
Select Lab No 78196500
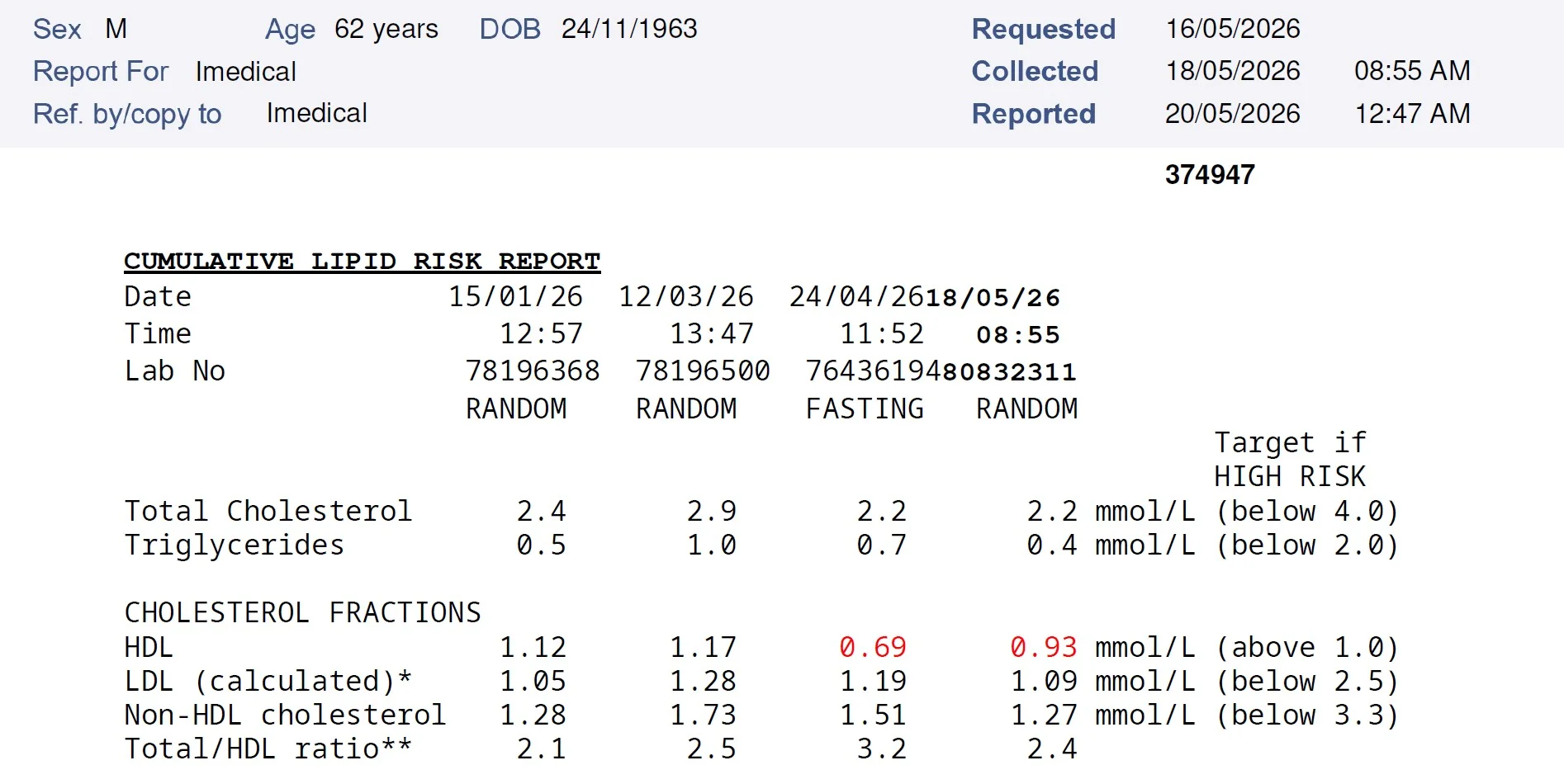click(x=703, y=371)
